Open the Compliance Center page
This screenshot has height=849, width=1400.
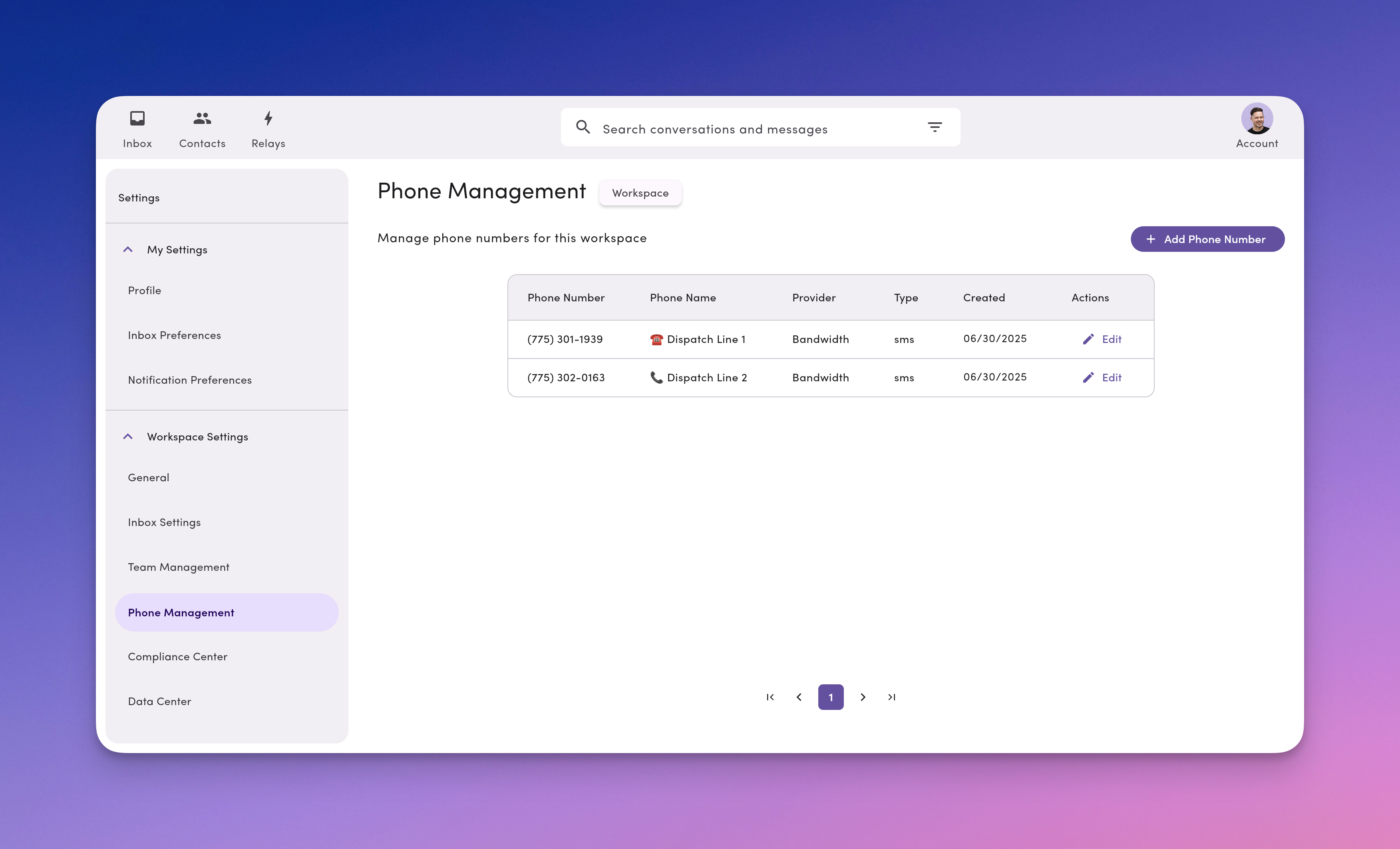coord(177,656)
